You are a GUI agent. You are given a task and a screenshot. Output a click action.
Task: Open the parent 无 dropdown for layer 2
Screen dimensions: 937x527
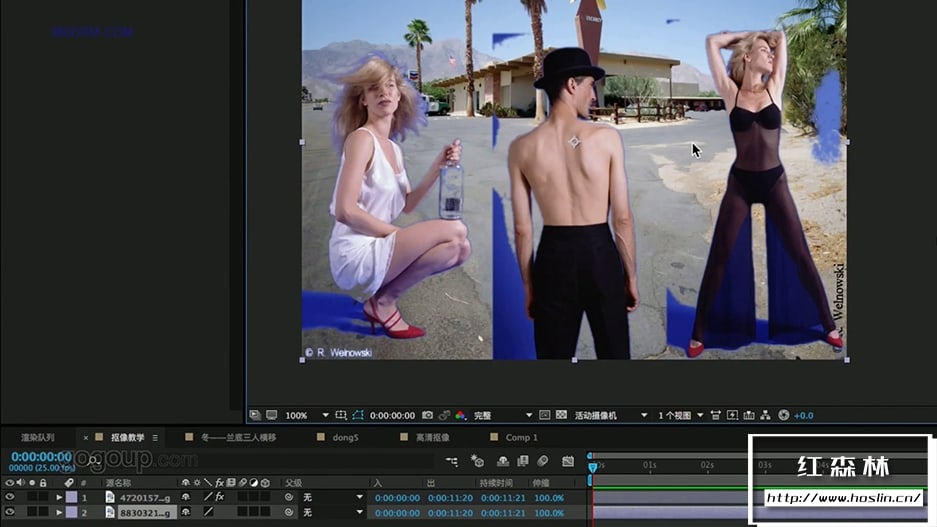click(332, 513)
